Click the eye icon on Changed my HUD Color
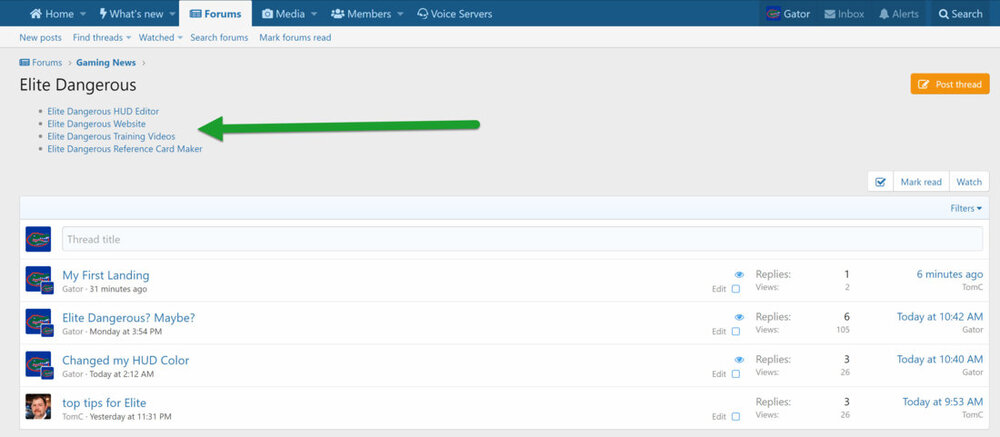This screenshot has height=437, width=1000. point(739,359)
